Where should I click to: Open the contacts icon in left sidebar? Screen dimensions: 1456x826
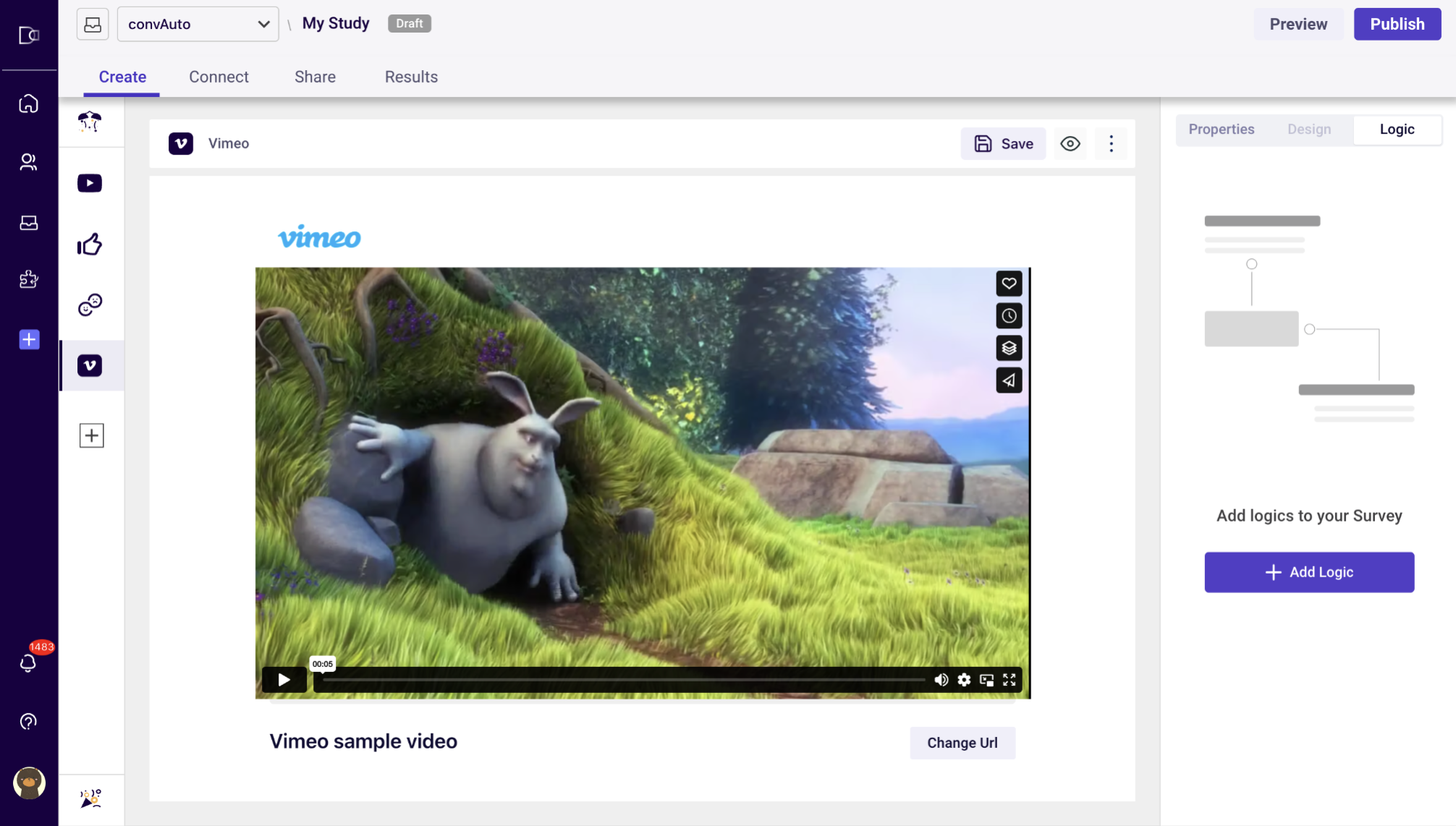click(29, 162)
